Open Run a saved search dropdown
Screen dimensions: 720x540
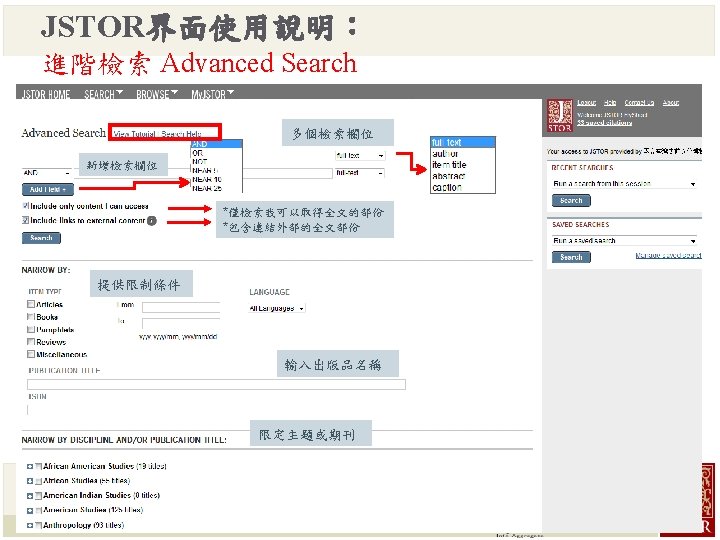click(624, 241)
